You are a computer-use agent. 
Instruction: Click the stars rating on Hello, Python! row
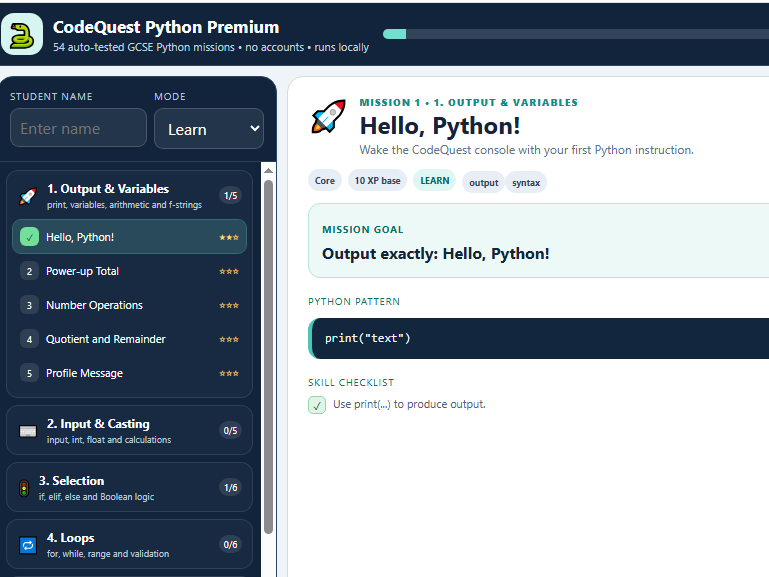(x=229, y=237)
